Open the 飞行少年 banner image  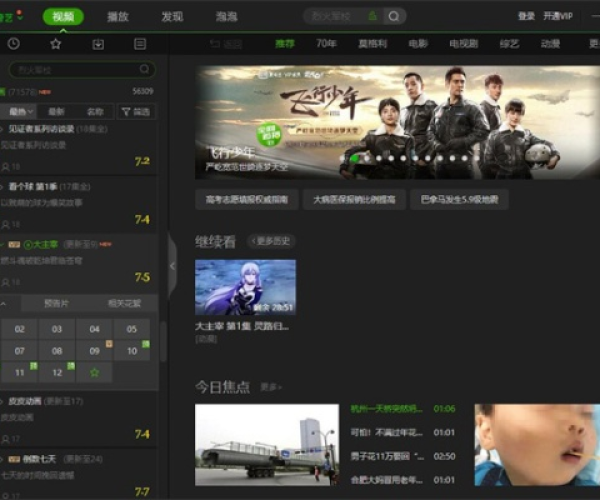point(397,122)
